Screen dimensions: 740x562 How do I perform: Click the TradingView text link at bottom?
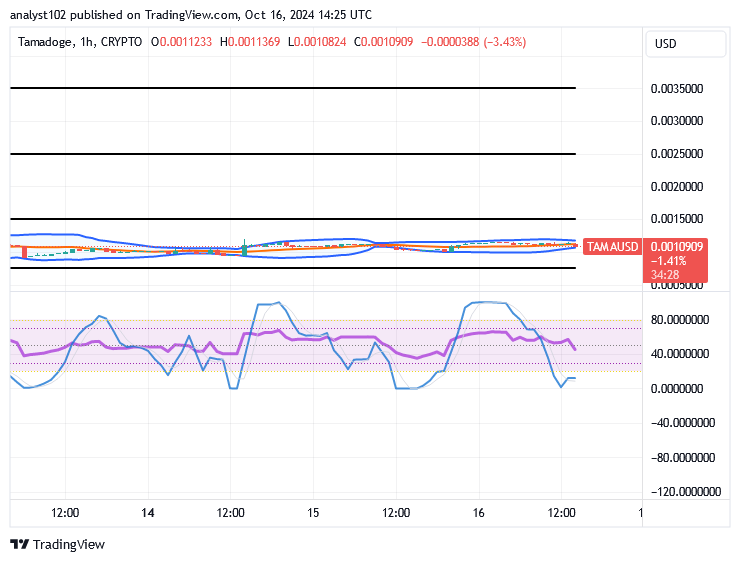tap(68, 545)
